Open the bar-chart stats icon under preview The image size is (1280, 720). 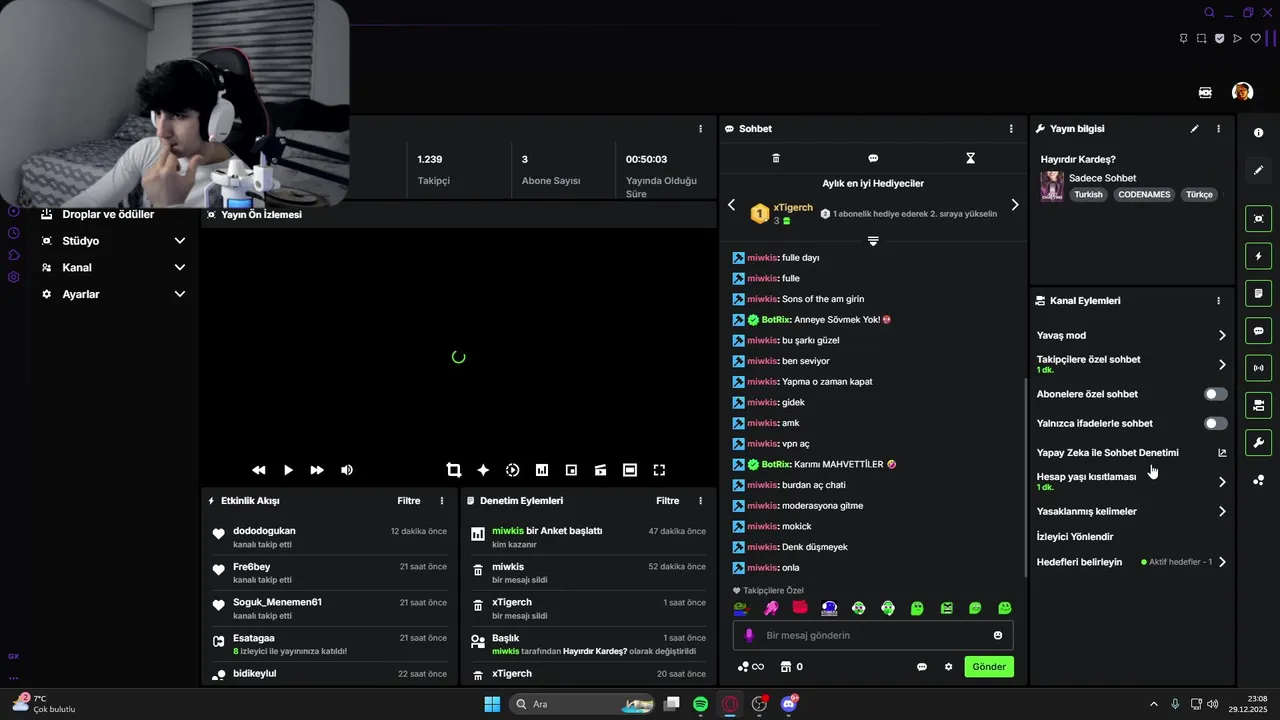542,470
